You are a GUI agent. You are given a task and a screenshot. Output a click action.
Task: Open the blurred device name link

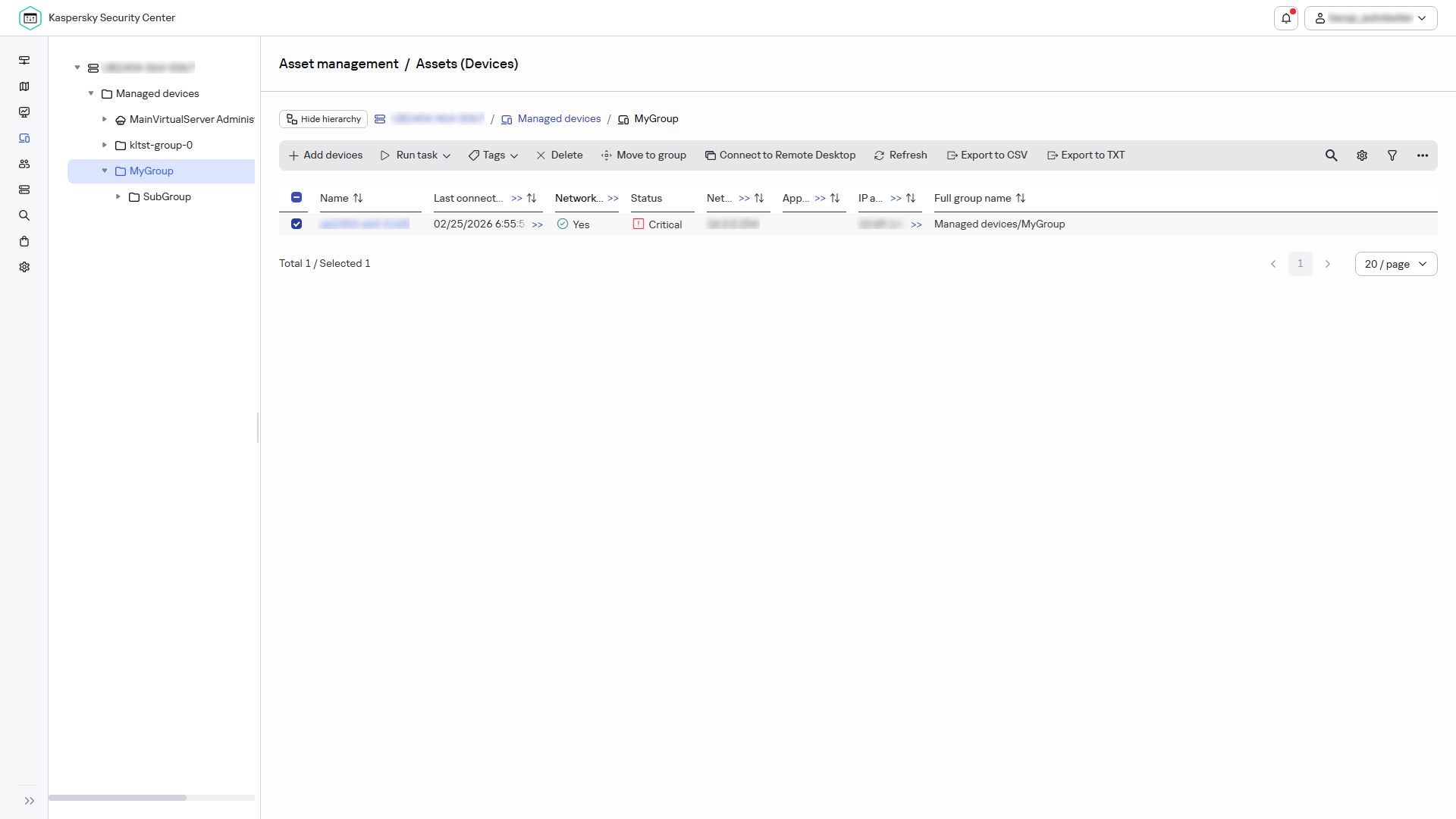click(x=364, y=224)
